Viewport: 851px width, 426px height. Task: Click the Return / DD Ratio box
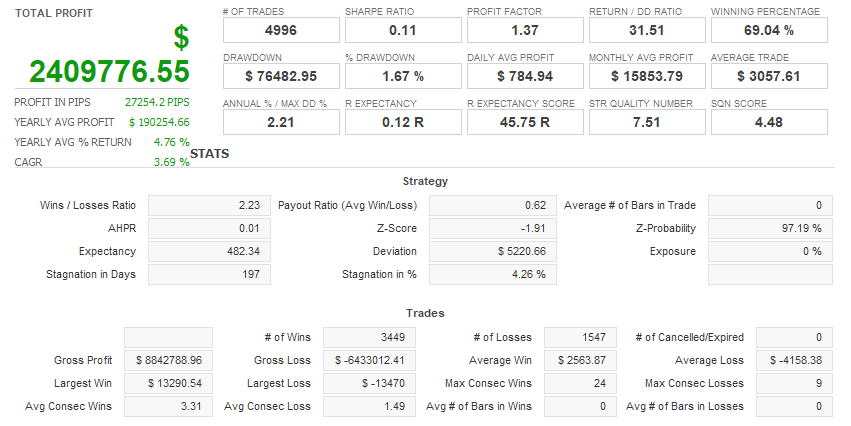(x=647, y=30)
